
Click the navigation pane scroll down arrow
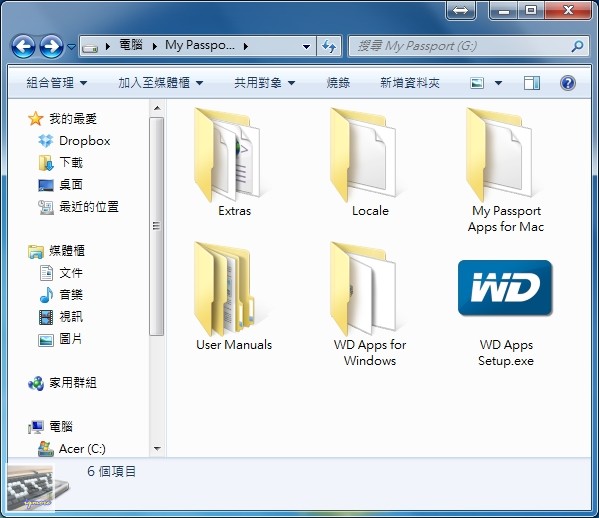pos(157,449)
